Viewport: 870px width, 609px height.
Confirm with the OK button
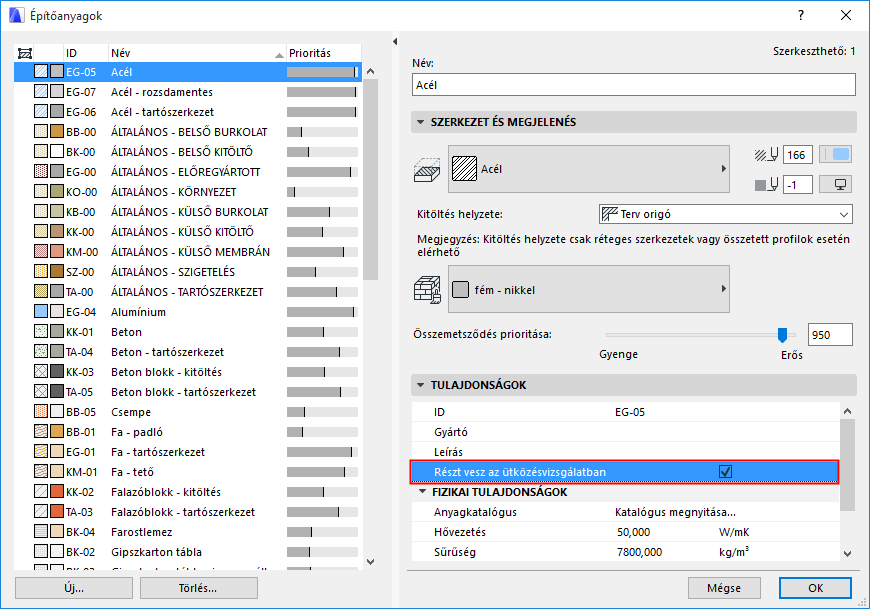(815, 588)
